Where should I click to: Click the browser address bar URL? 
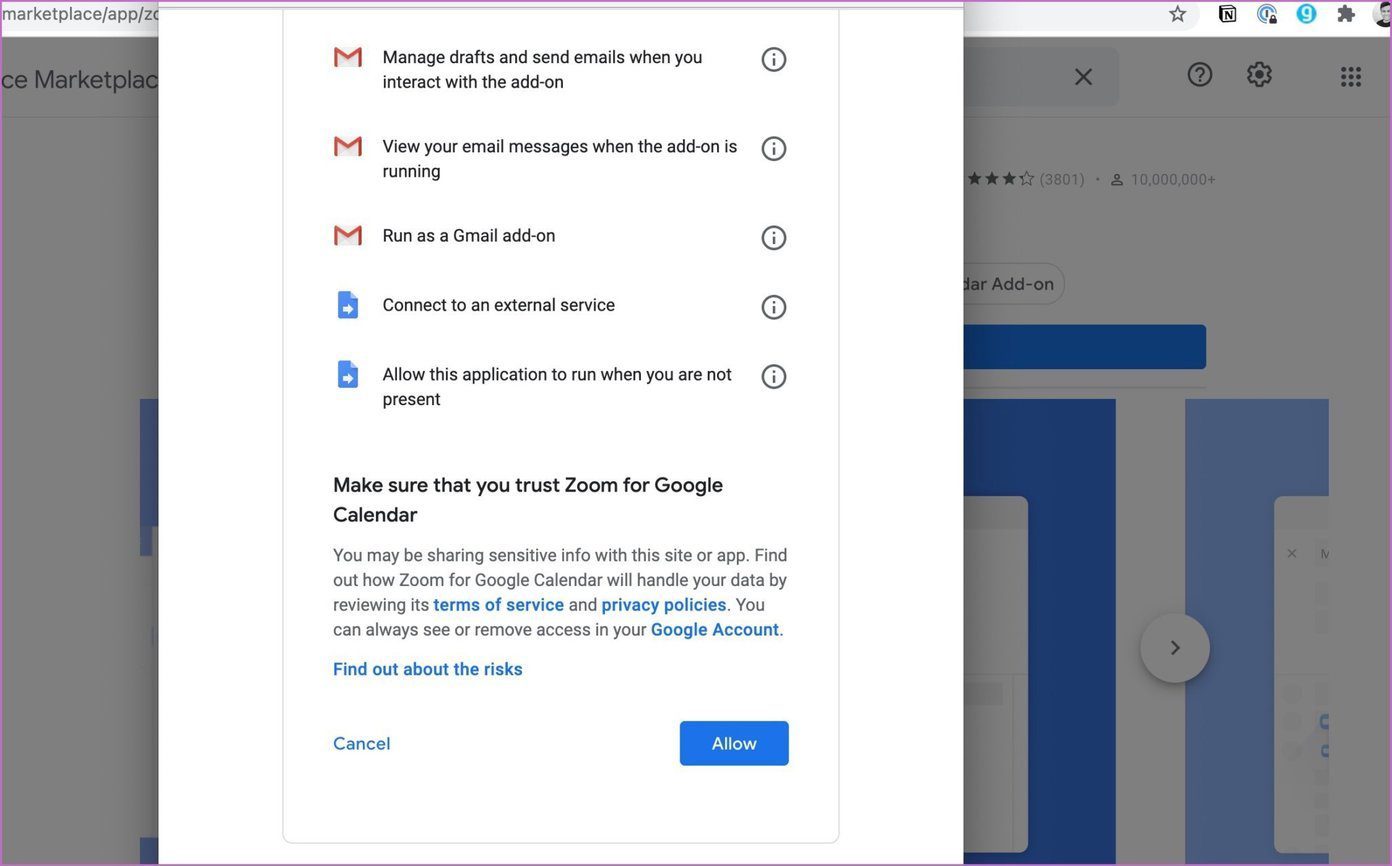pyautogui.click(x=80, y=14)
